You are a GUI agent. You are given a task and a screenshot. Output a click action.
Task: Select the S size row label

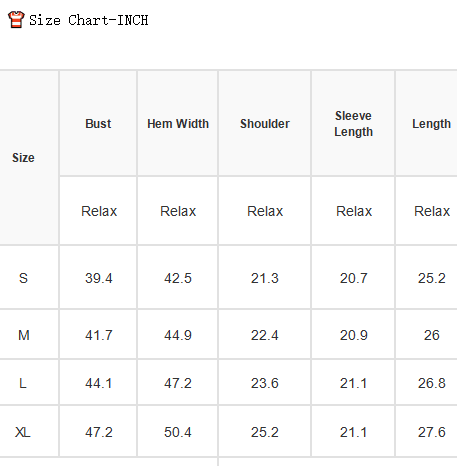pyautogui.click(x=23, y=278)
